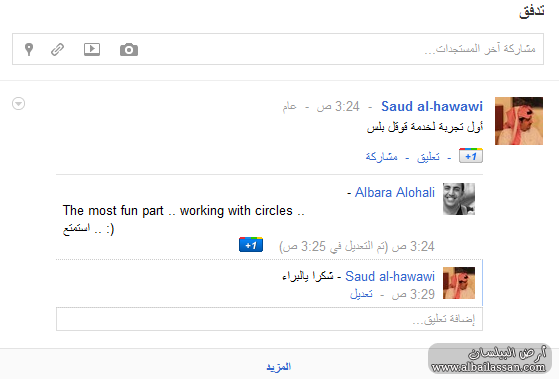The width and height of the screenshot is (559, 379).
Task: Click Saud's small avatar in reply
Action: [x=459, y=283]
